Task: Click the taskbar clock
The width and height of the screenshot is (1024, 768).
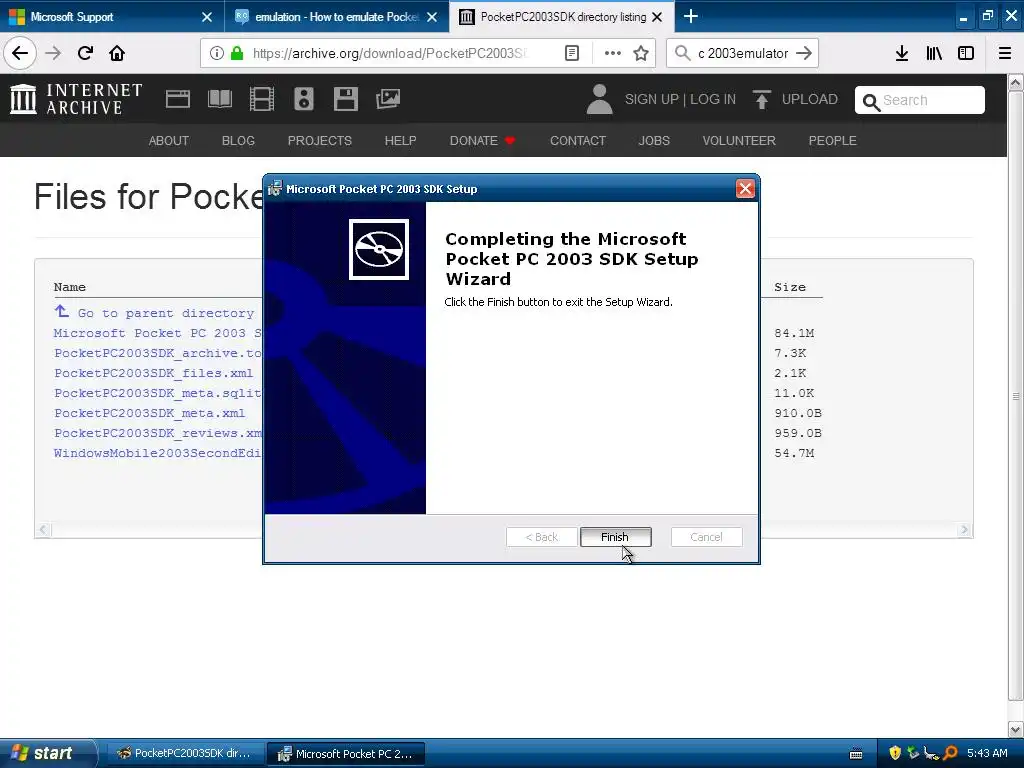Action: [987, 753]
